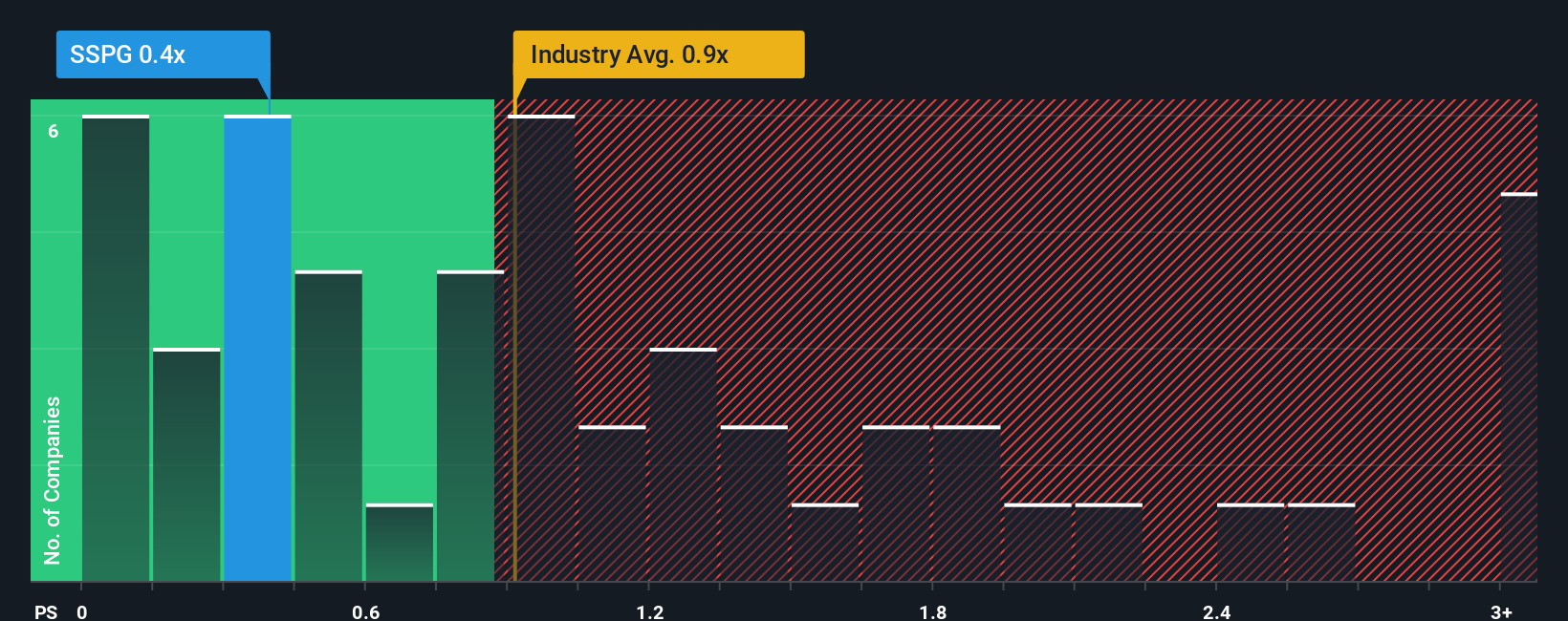Click the 'PS' axis label
The height and width of the screenshot is (621, 1568).
tap(46, 611)
